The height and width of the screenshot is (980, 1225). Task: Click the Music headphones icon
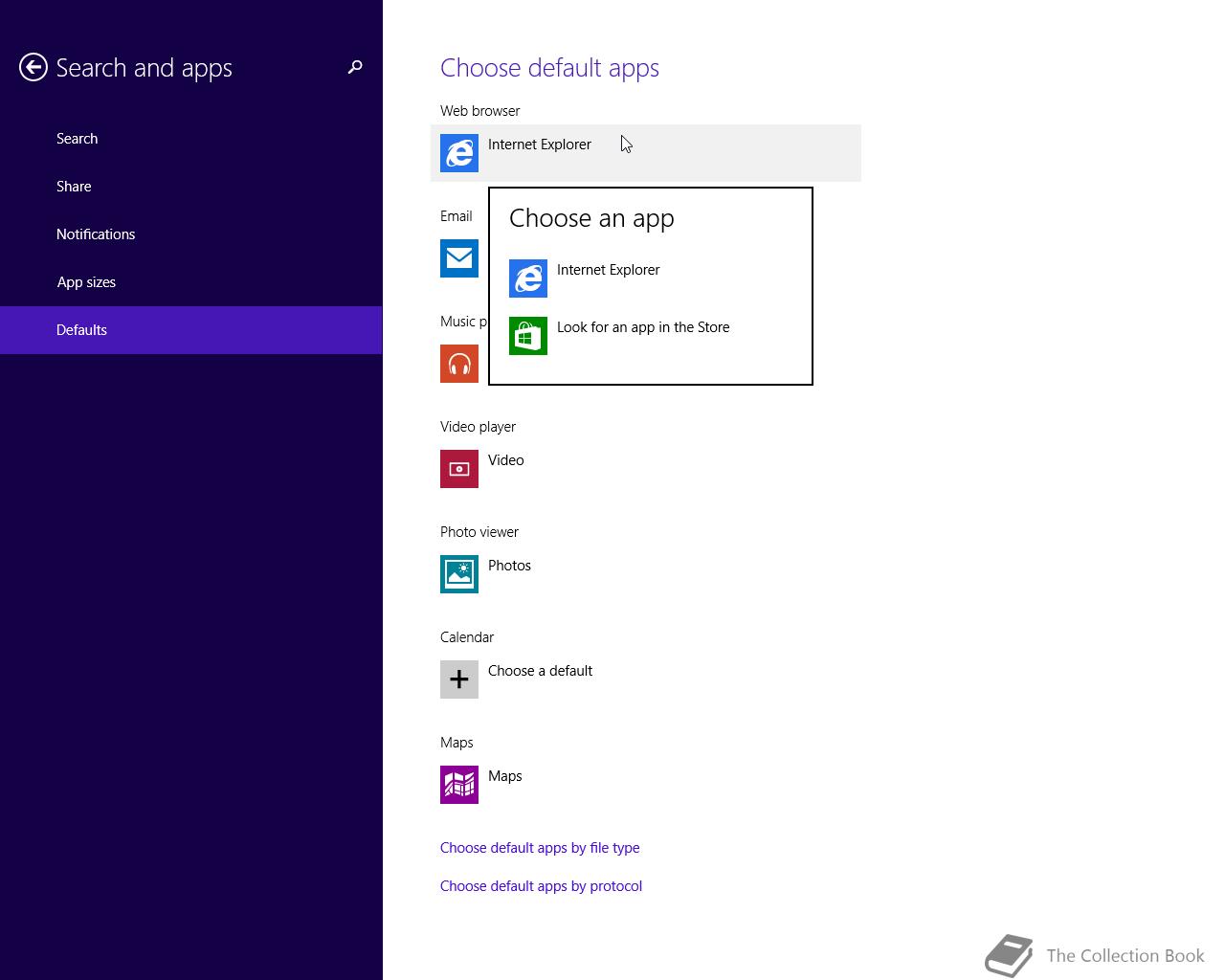(x=459, y=364)
